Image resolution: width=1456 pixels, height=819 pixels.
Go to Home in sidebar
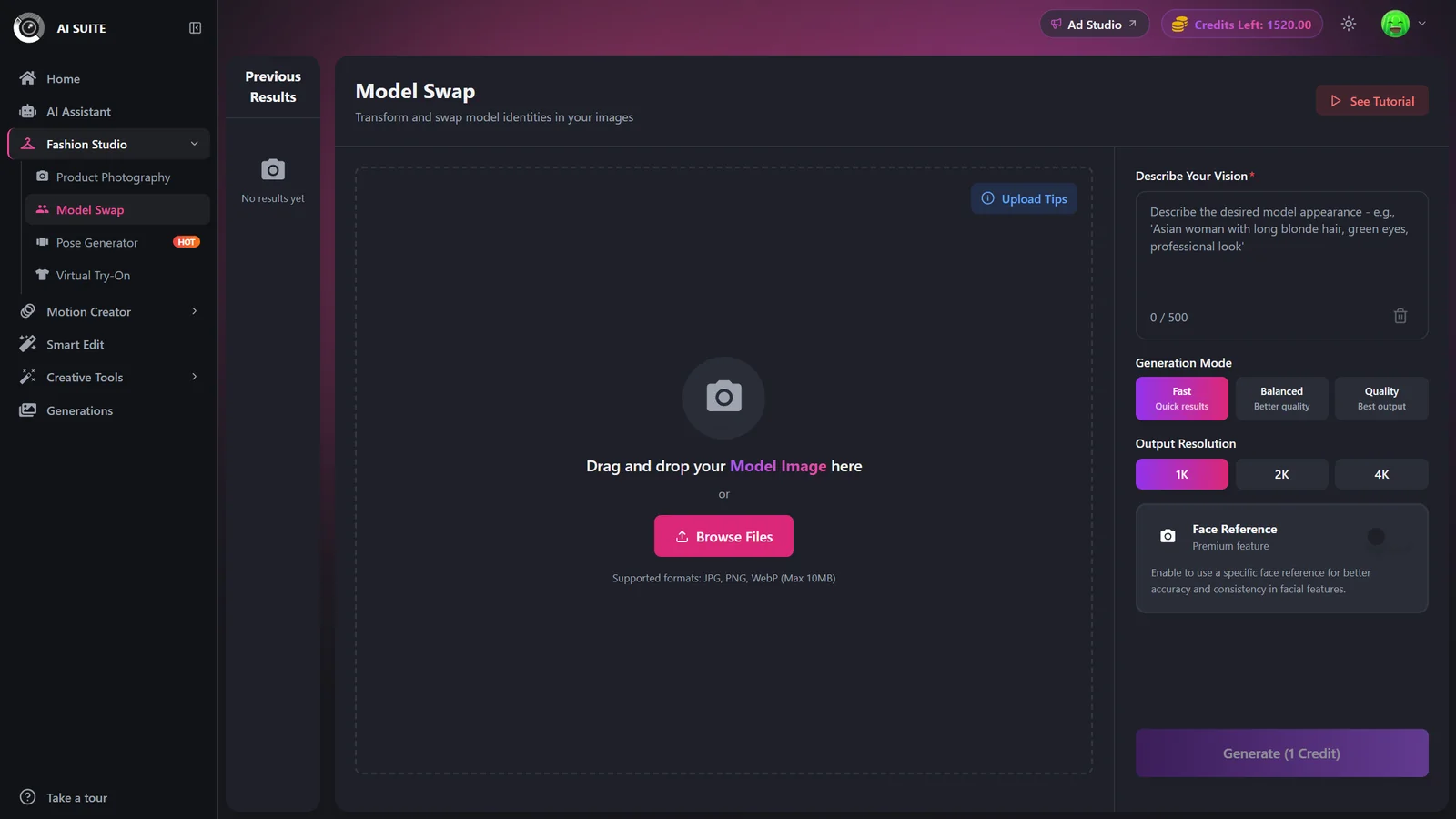click(109, 79)
